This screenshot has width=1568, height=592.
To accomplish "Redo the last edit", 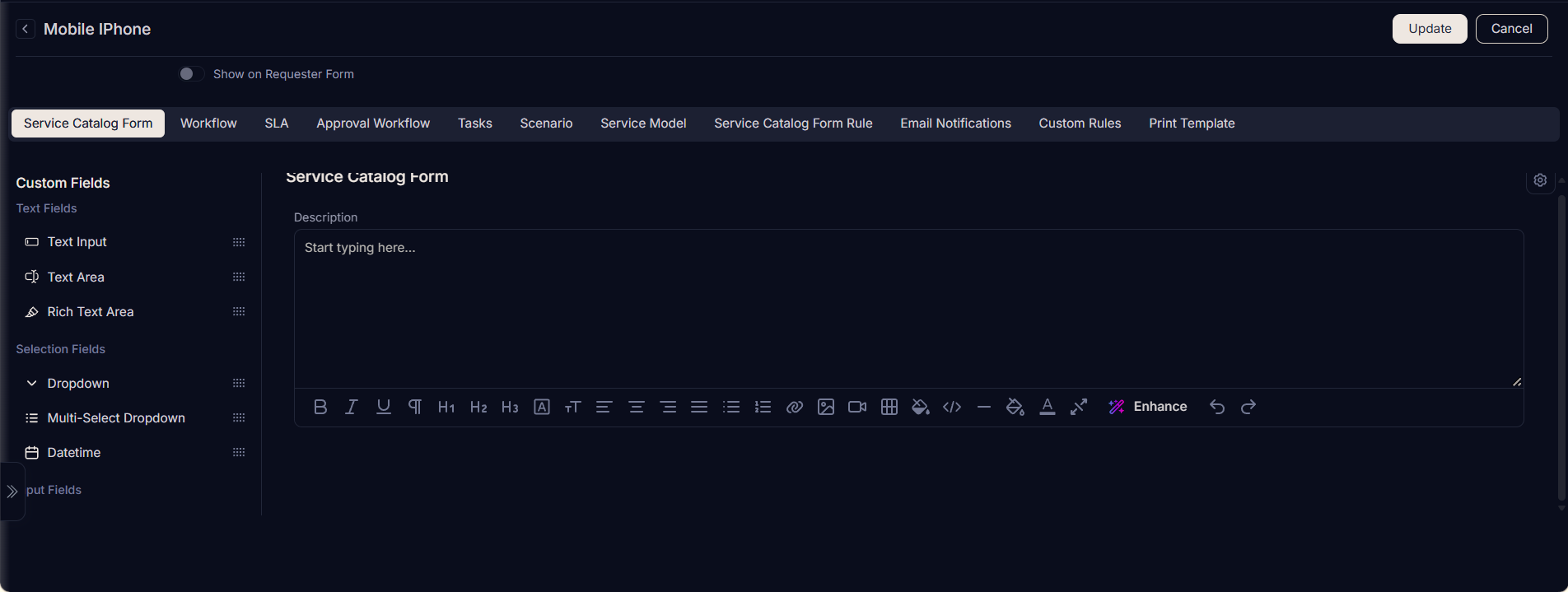I will (1248, 407).
